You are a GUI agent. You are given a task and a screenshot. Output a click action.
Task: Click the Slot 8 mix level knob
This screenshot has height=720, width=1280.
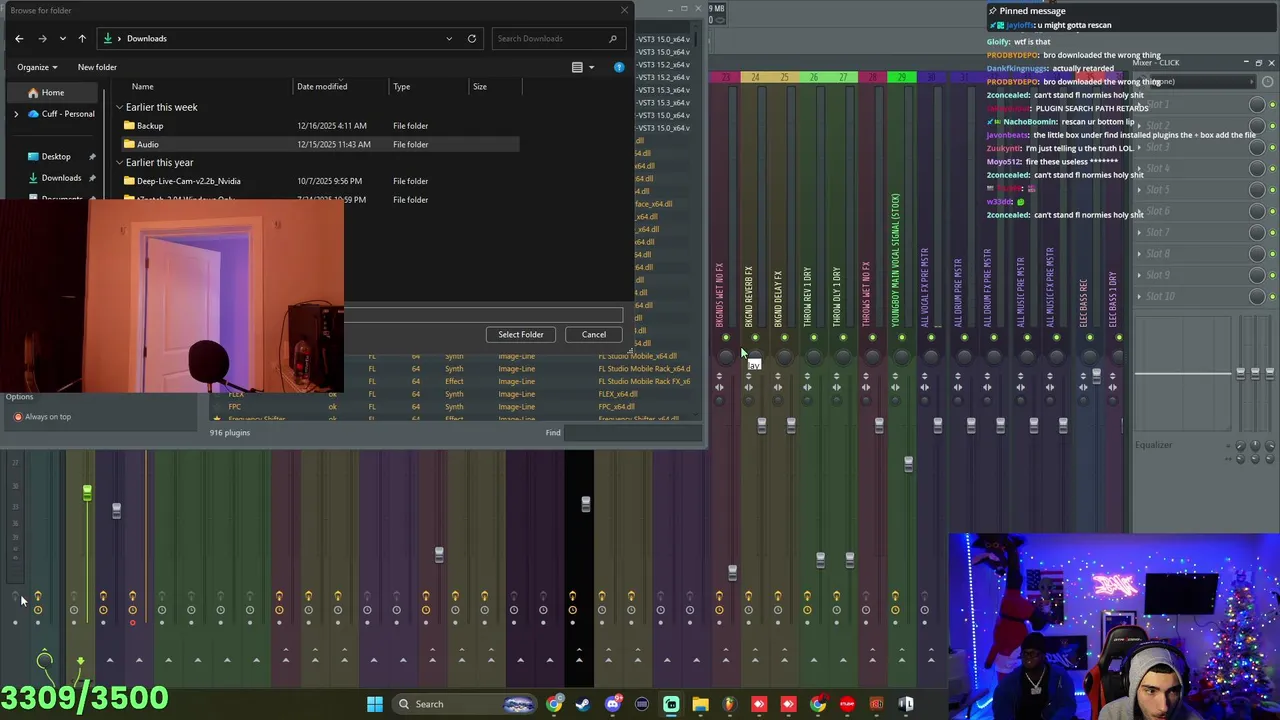pos(1257,254)
